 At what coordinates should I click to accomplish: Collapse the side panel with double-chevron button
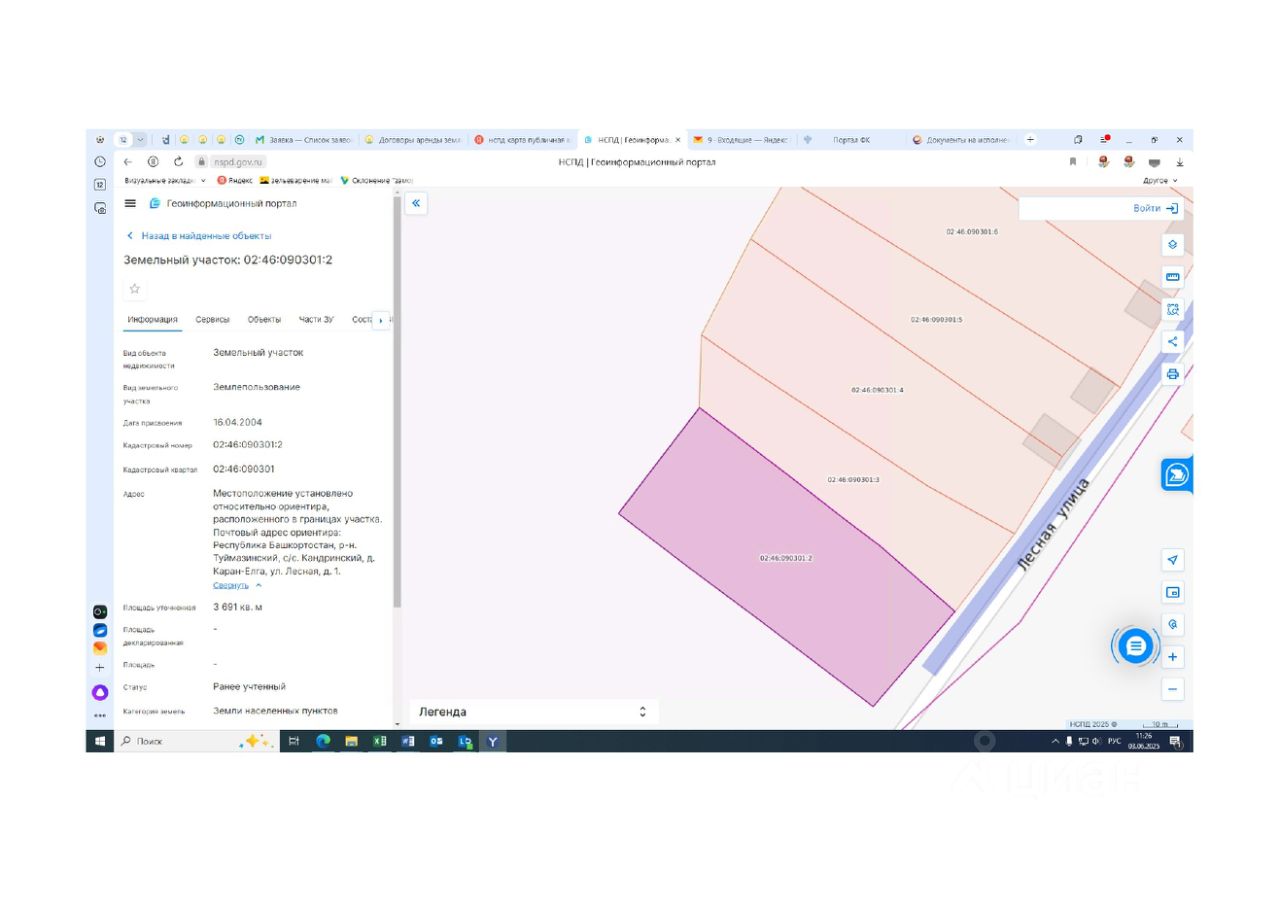(416, 203)
